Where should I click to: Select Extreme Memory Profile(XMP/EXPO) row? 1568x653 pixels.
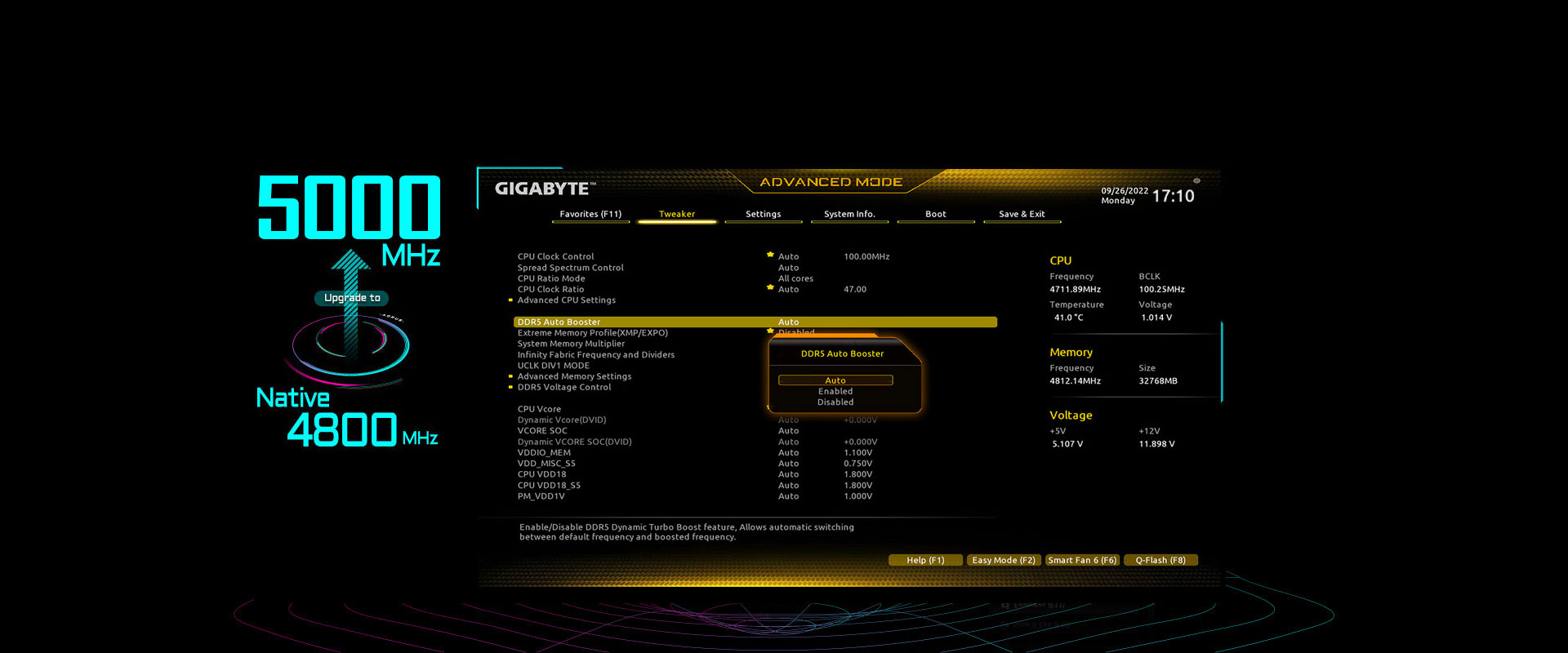(593, 333)
